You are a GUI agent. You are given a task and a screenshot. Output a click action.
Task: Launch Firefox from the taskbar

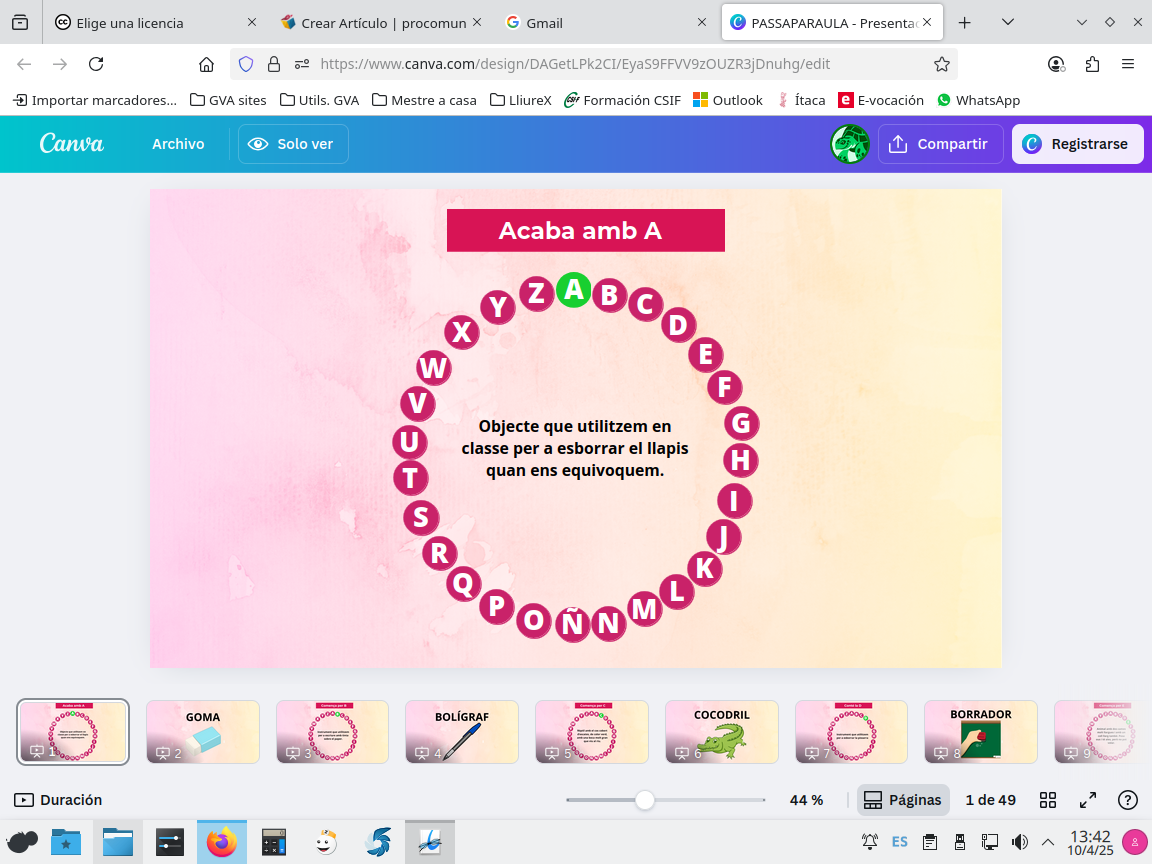[222, 842]
